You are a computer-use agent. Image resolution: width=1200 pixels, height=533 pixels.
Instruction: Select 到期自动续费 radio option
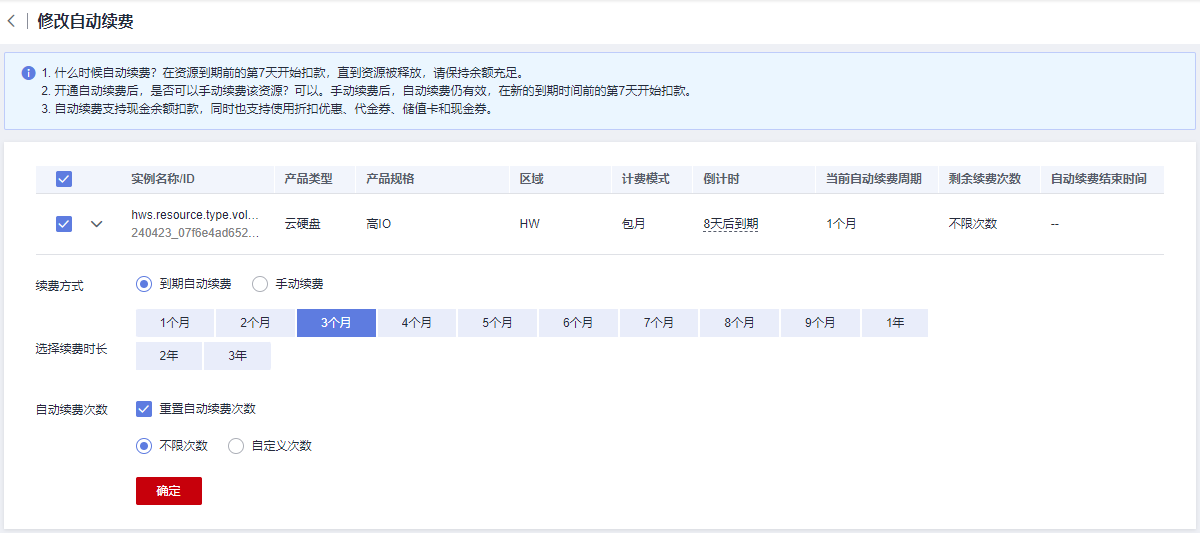pyautogui.click(x=144, y=284)
